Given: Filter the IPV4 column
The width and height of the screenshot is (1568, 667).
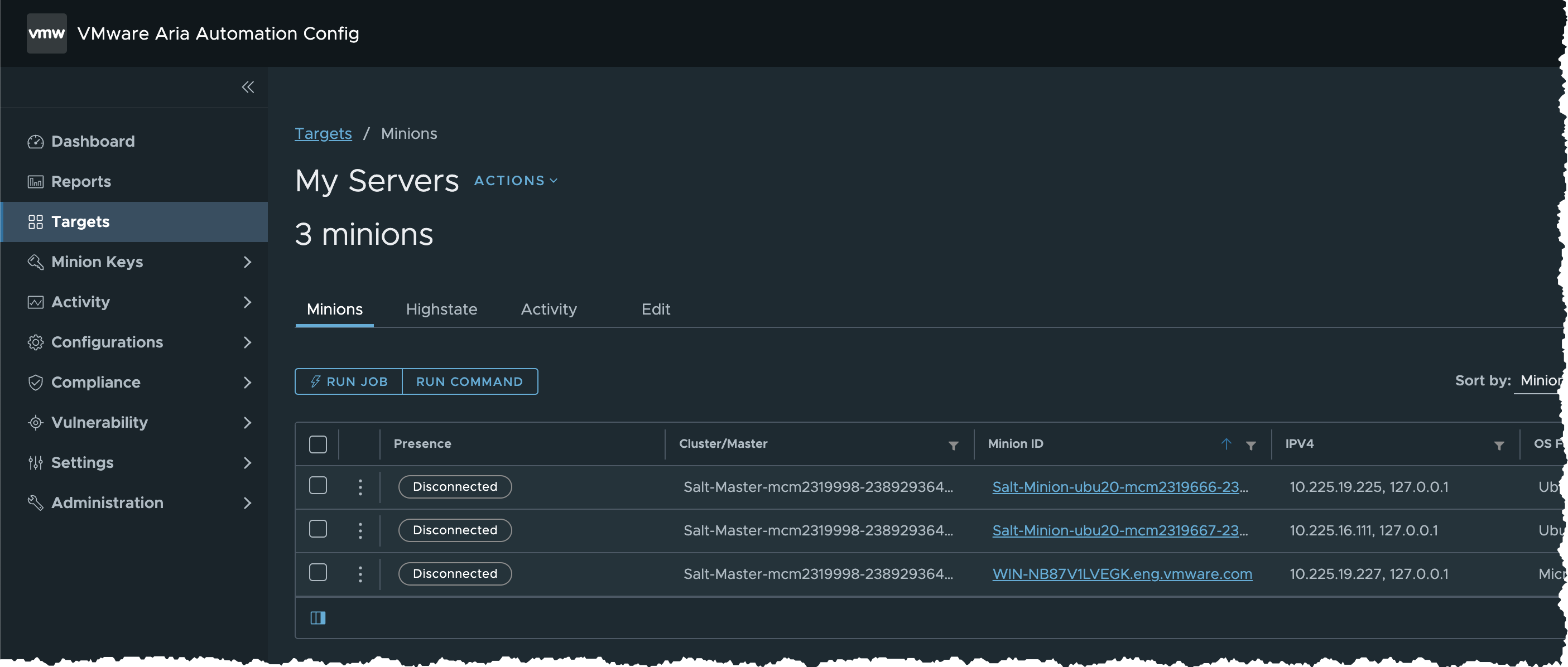Looking at the screenshot, I should (1499, 446).
